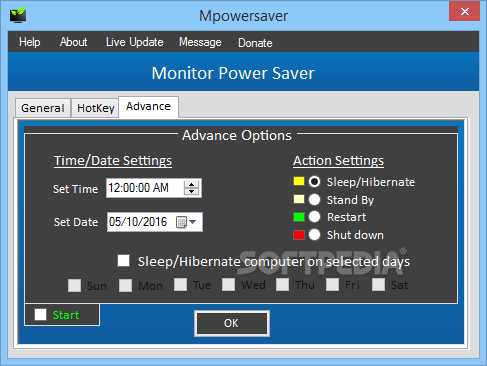487x366 pixels.
Task: Enable the Start checkbox
Action: click(x=41, y=314)
